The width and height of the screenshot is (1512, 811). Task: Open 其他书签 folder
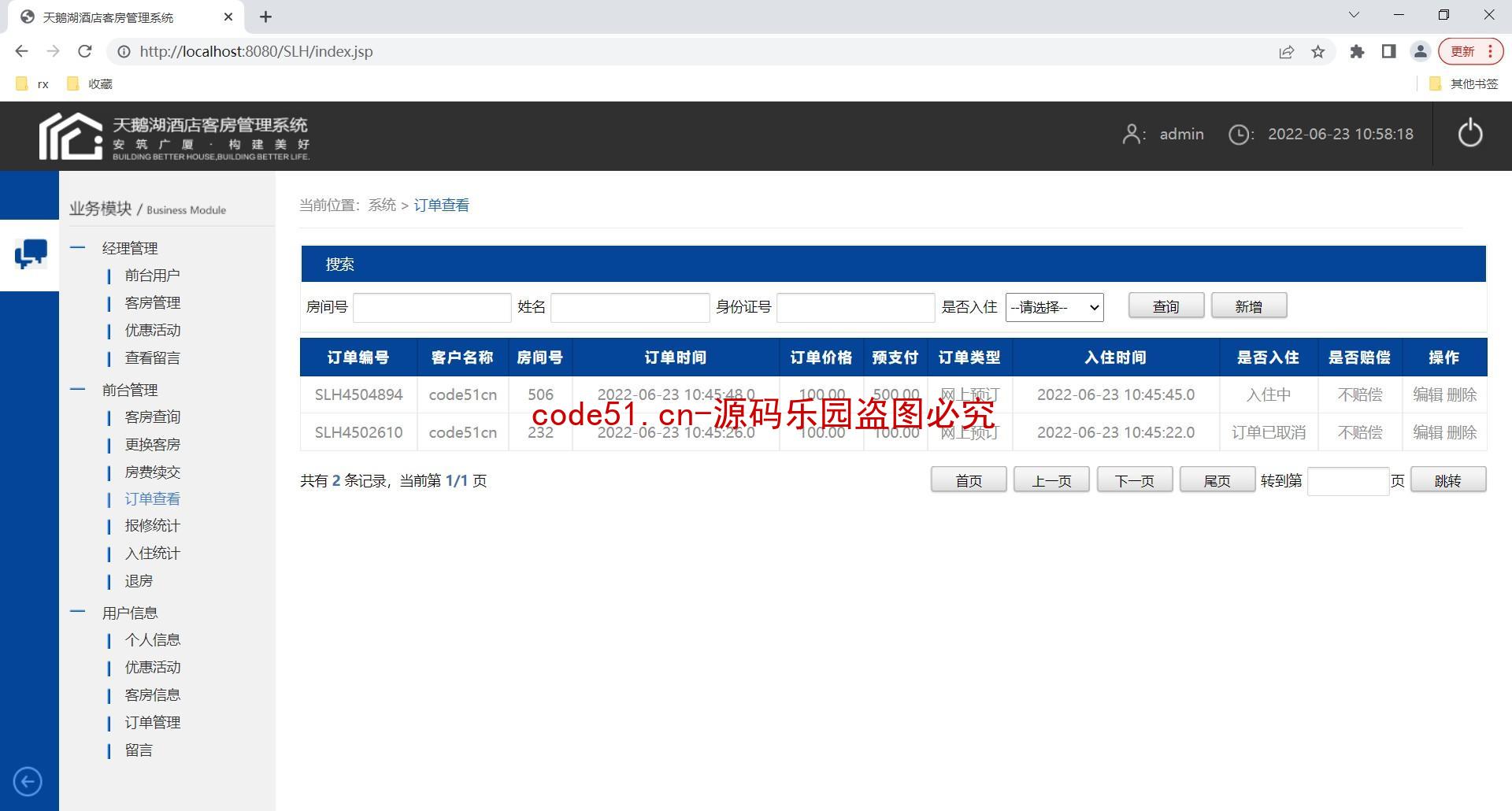coord(1463,83)
